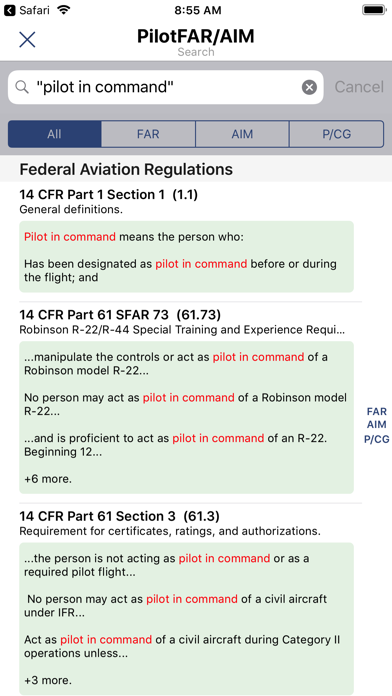Tap the battery indicator icon
The height and width of the screenshot is (696, 392).
coord(375,10)
